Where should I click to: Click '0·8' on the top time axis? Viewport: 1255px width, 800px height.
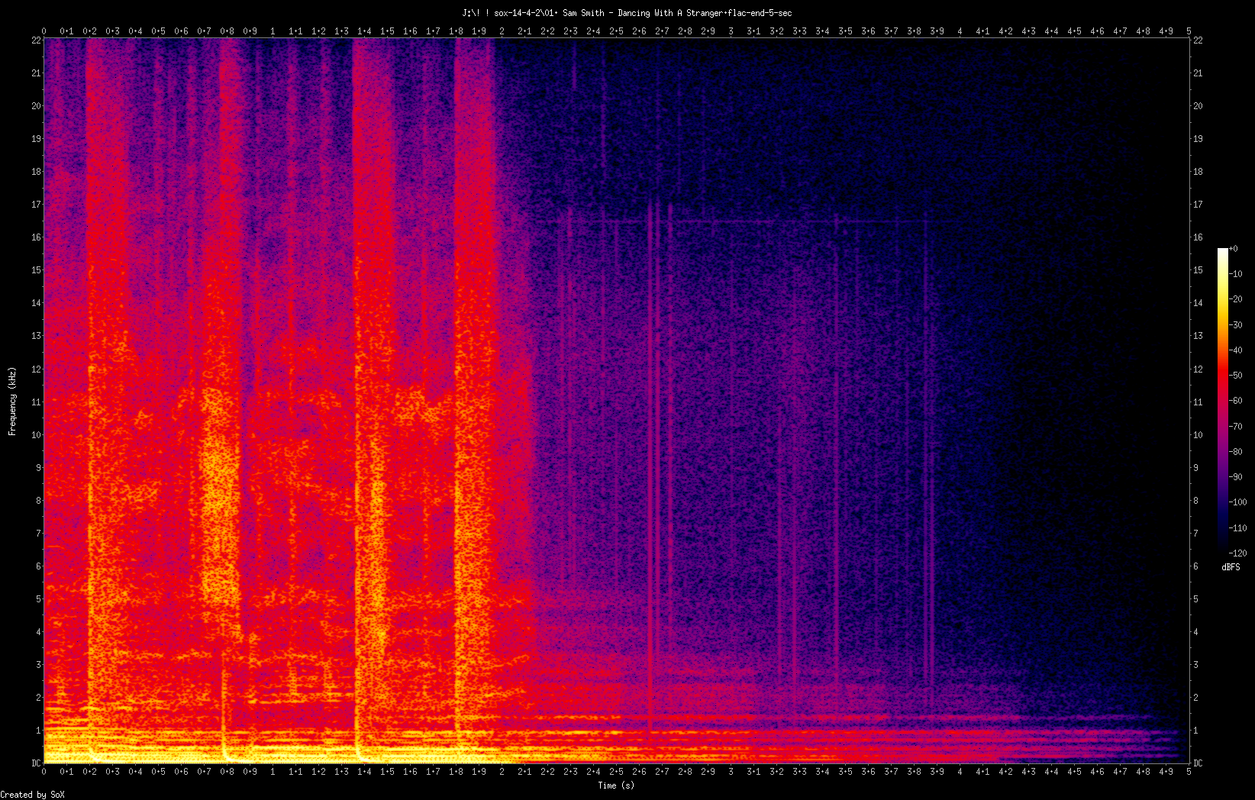click(227, 31)
